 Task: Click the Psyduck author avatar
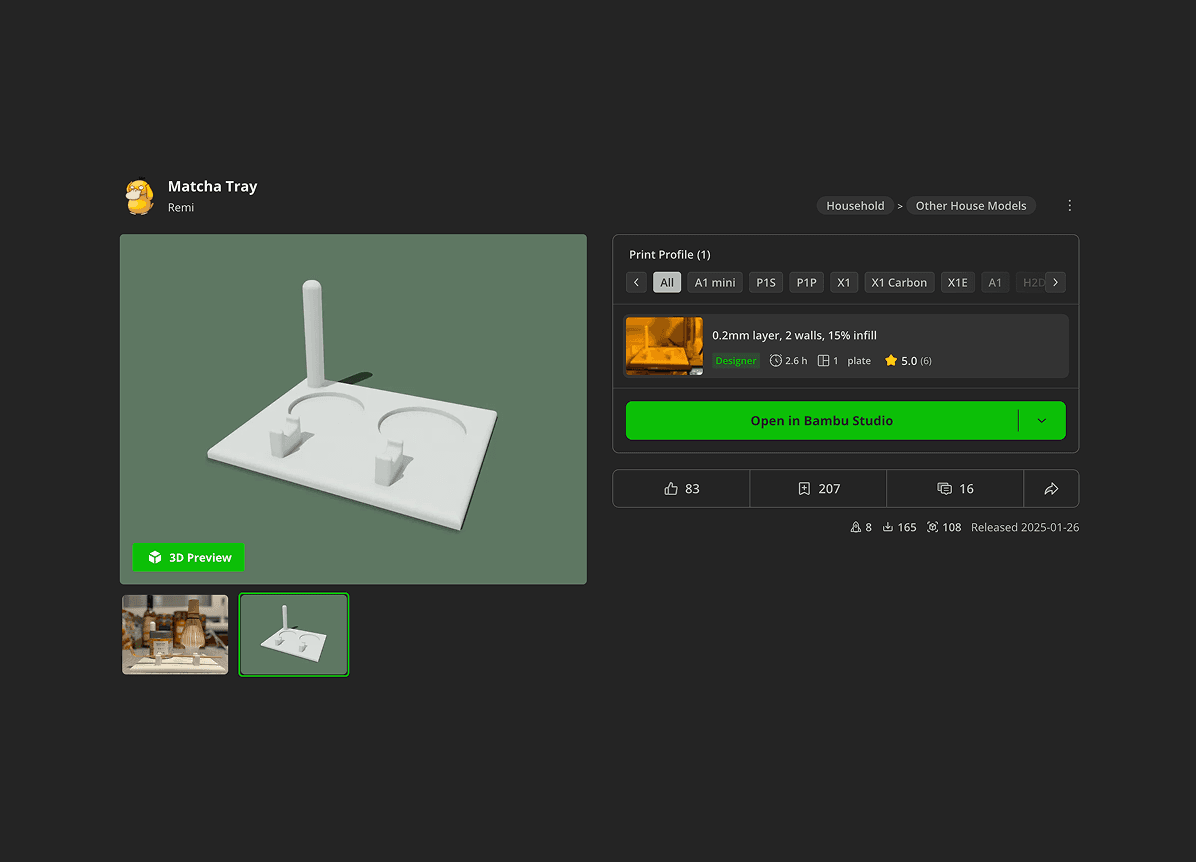(x=140, y=196)
